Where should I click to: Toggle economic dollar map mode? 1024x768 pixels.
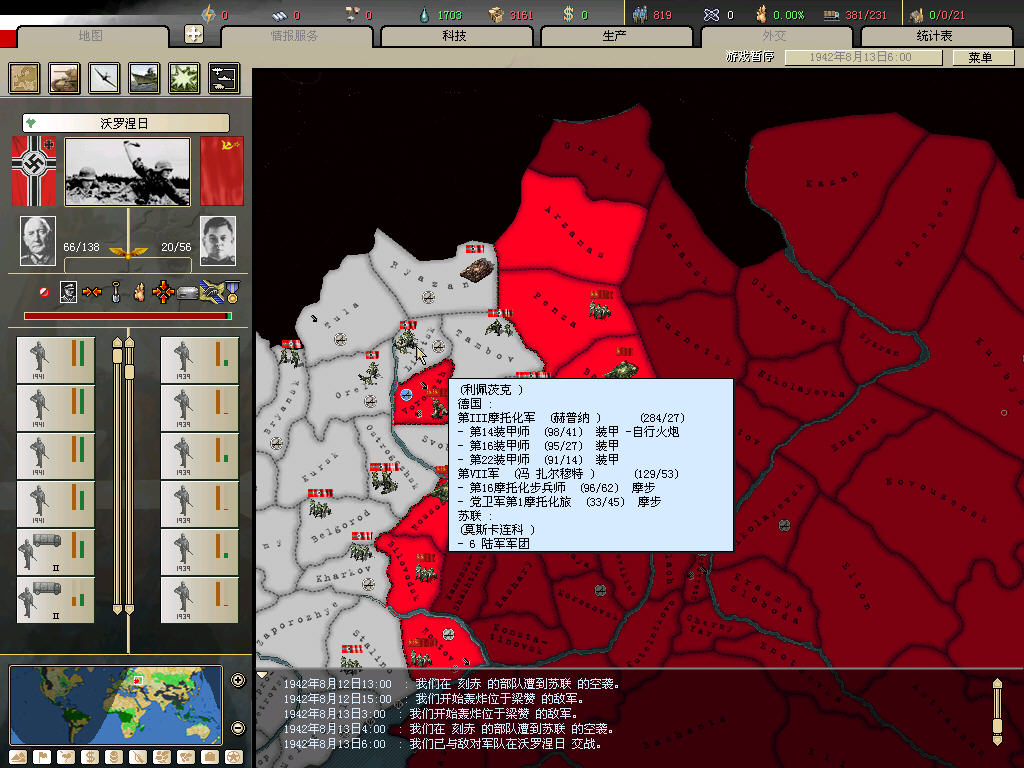90,756
